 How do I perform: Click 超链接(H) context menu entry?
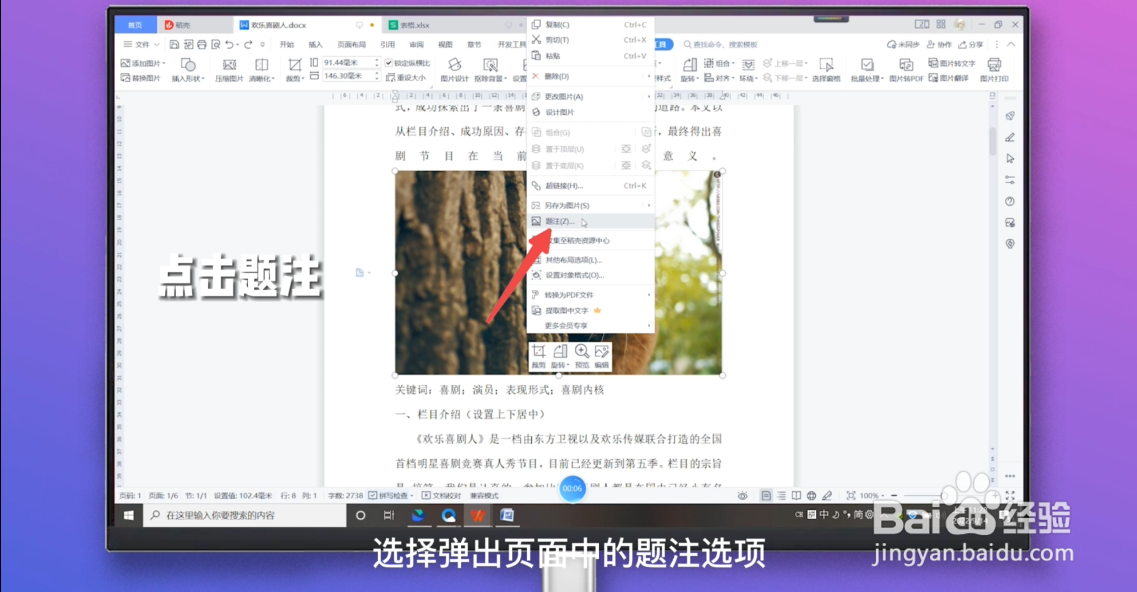point(591,186)
